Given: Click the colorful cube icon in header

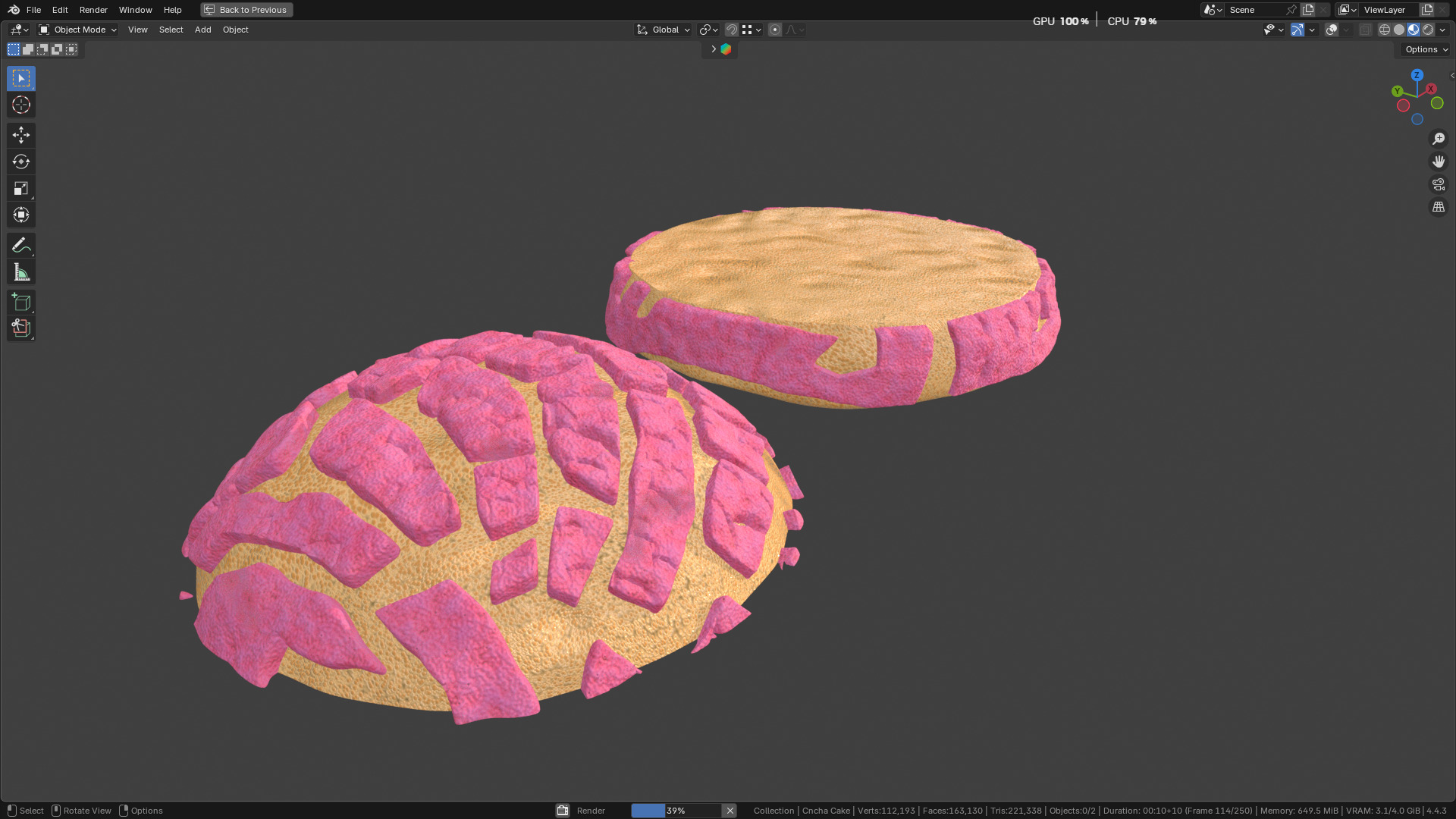Looking at the screenshot, I should pos(726,49).
